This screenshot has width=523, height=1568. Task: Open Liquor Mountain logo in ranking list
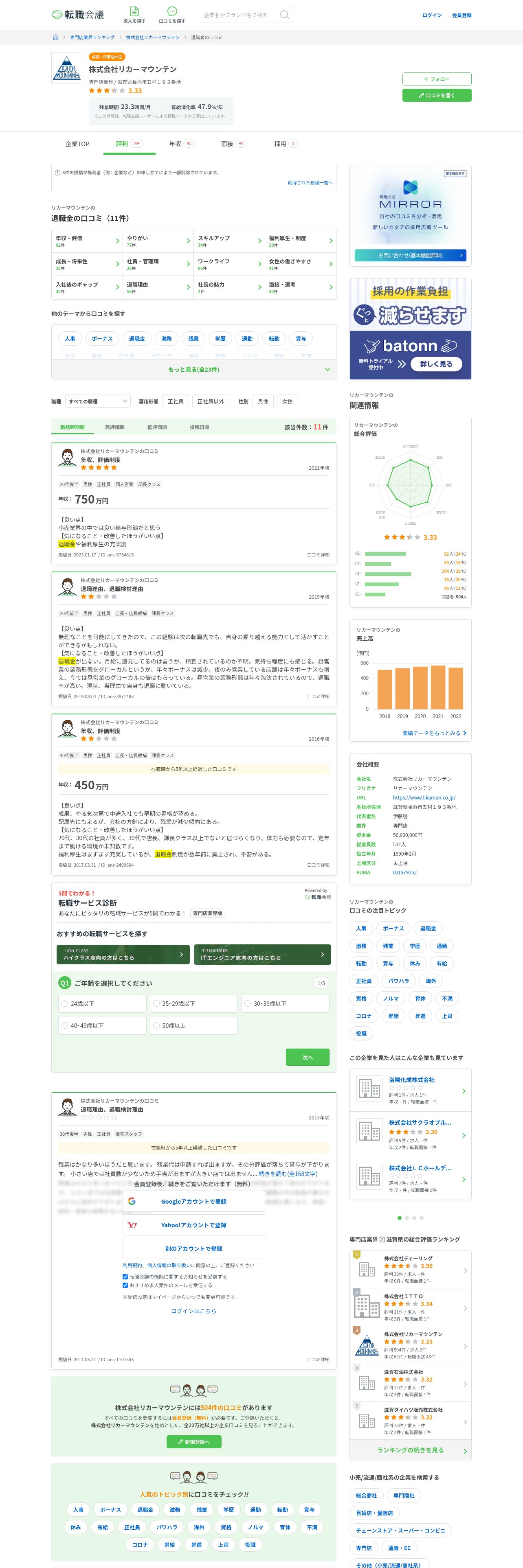[367, 1346]
